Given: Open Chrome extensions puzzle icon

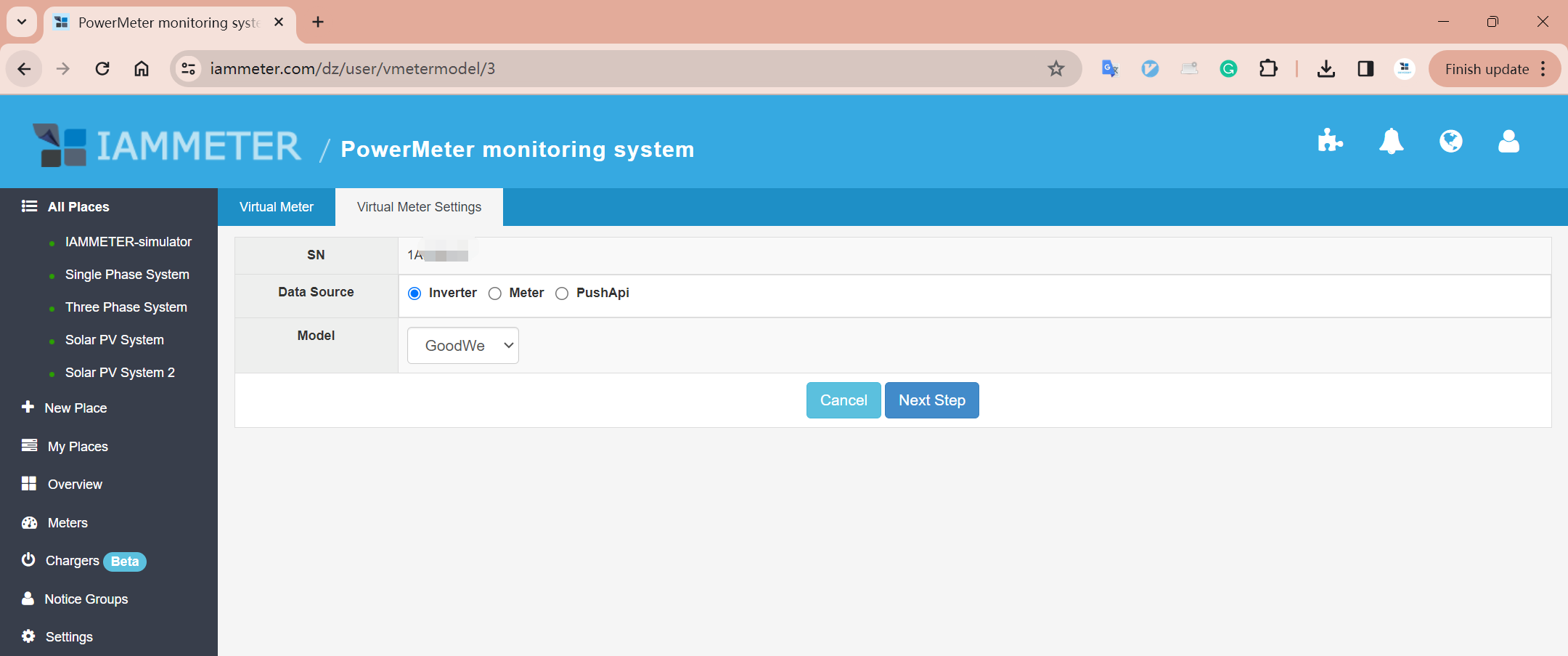Looking at the screenshot, I should click(1267, 69).
